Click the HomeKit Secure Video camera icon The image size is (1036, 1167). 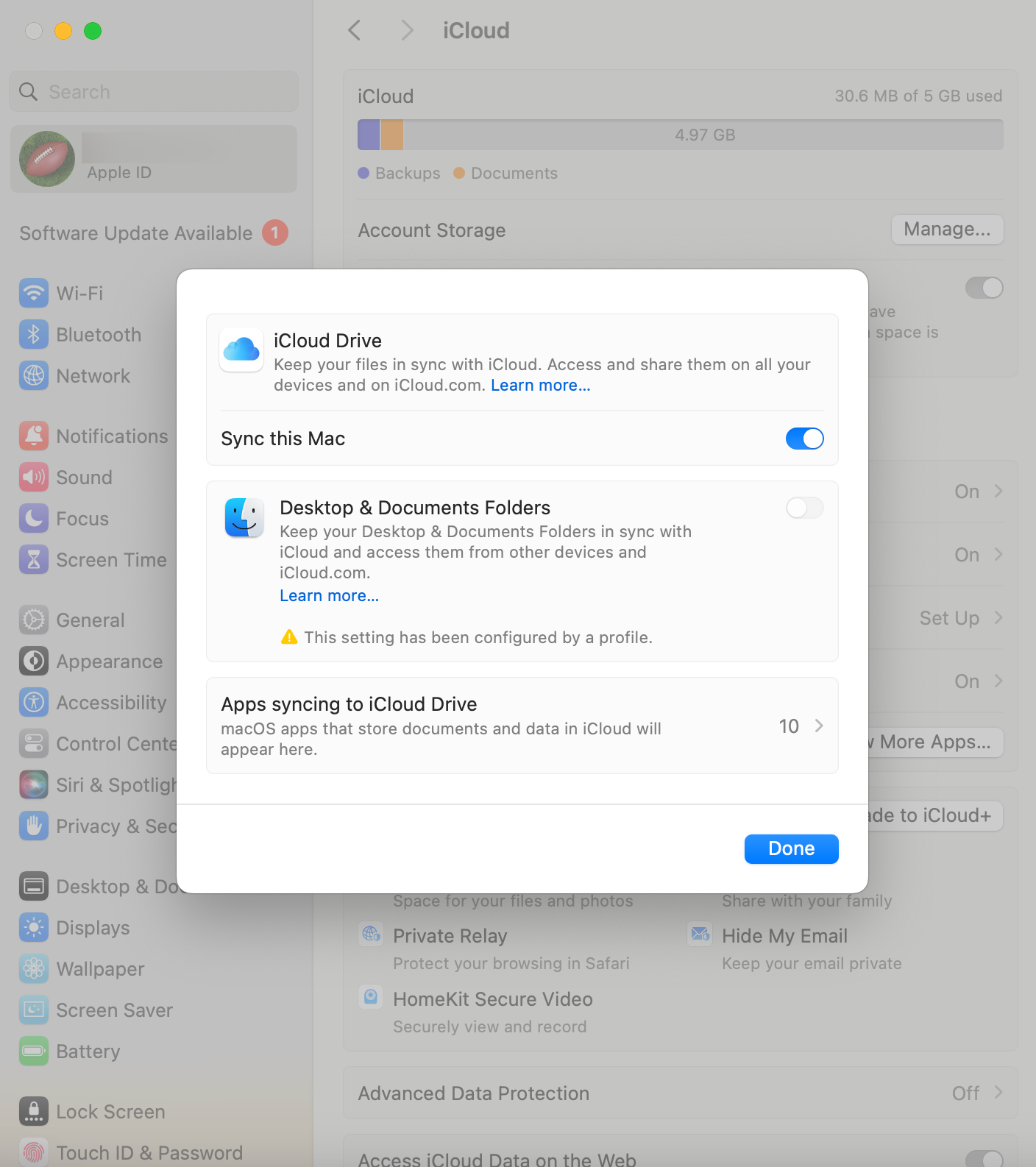click(371, 997)
